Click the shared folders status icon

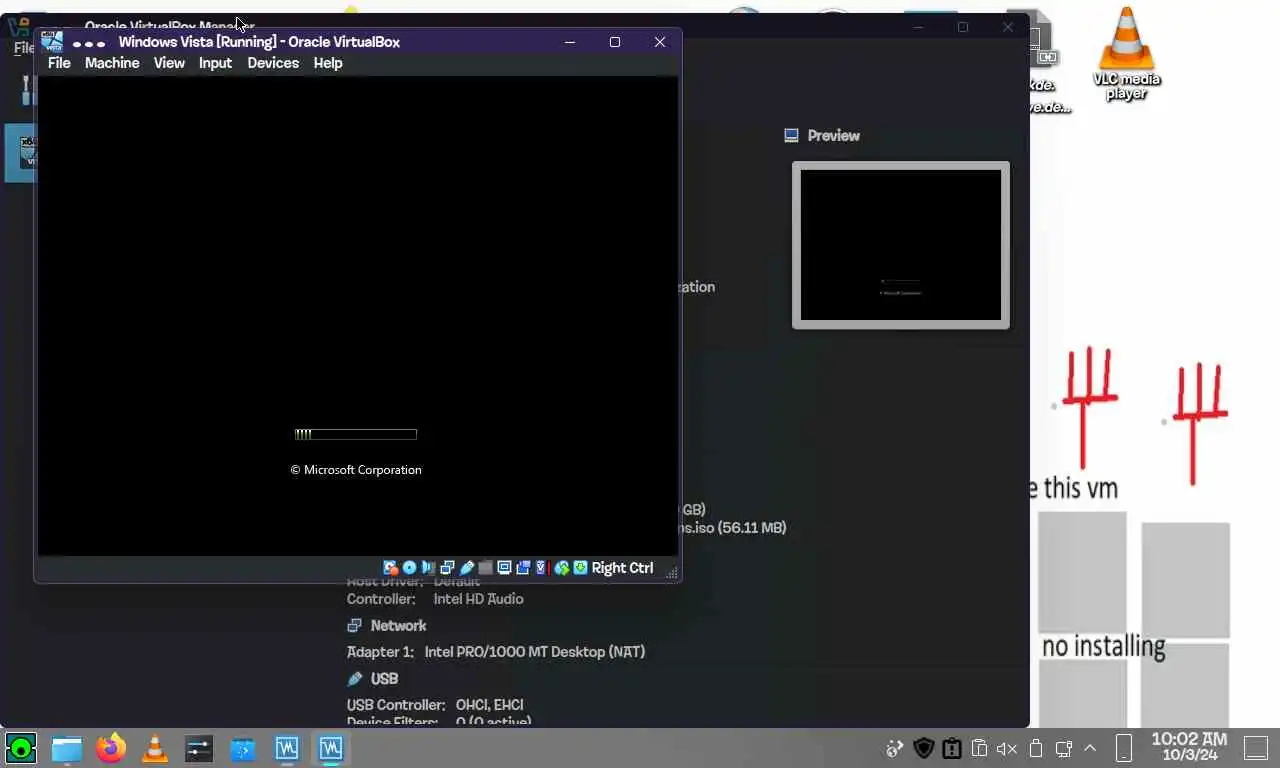click(485, 568)
